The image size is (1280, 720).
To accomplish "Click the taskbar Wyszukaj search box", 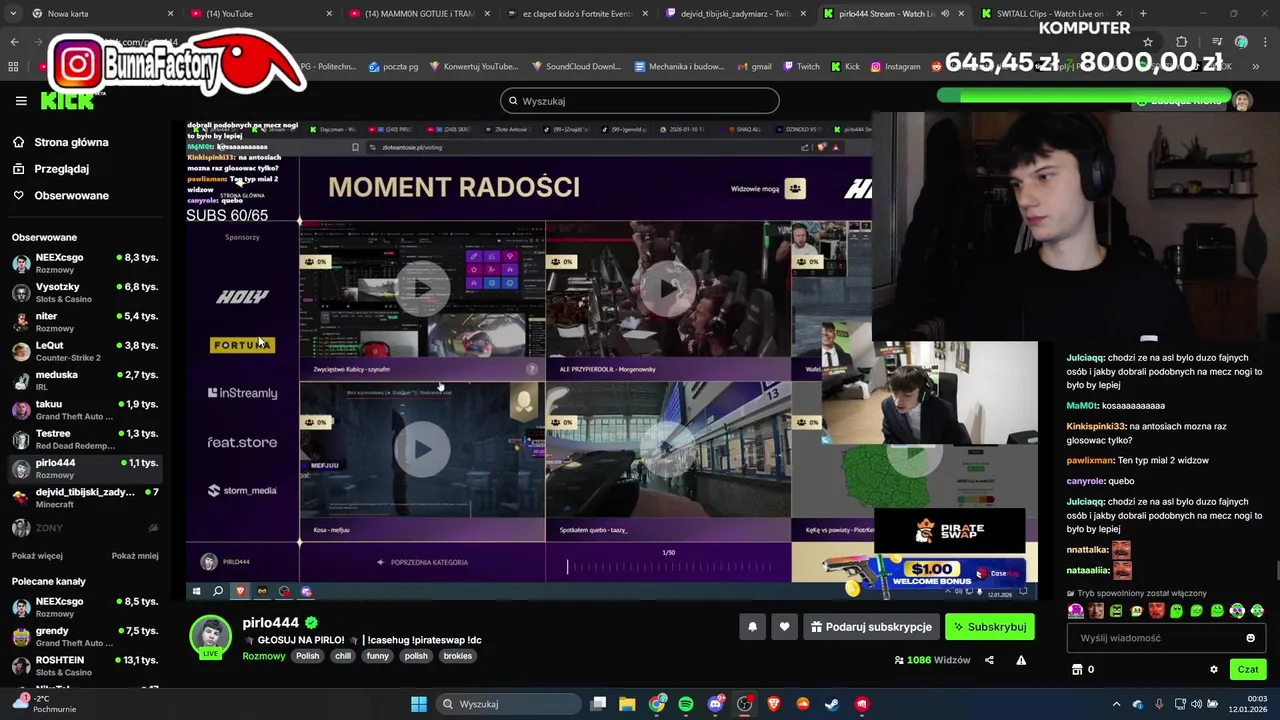I will pos(508,704).
